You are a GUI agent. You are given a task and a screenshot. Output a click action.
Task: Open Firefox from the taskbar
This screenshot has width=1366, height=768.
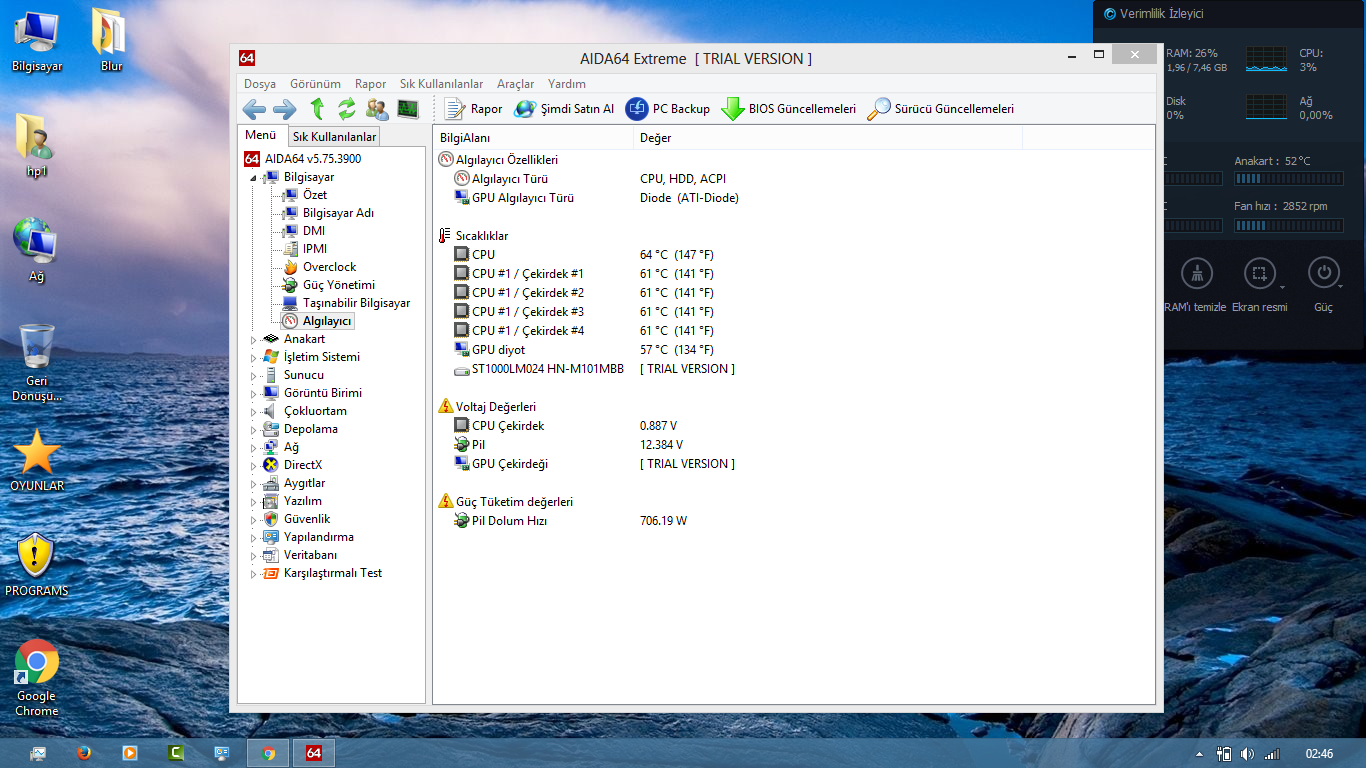pyautogui.click(x=84, y=753)
